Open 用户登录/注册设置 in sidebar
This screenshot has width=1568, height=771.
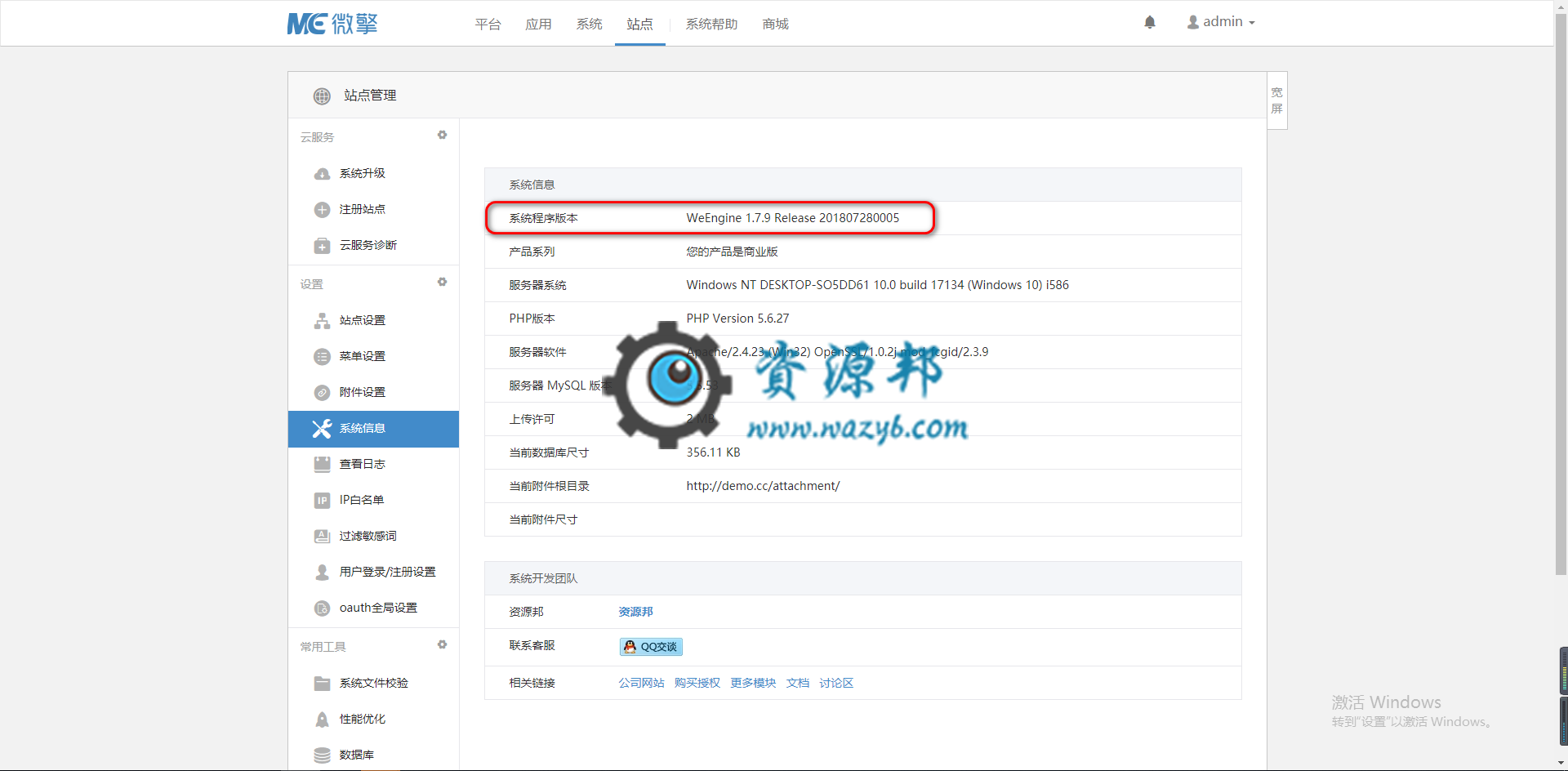coord(387,572)
